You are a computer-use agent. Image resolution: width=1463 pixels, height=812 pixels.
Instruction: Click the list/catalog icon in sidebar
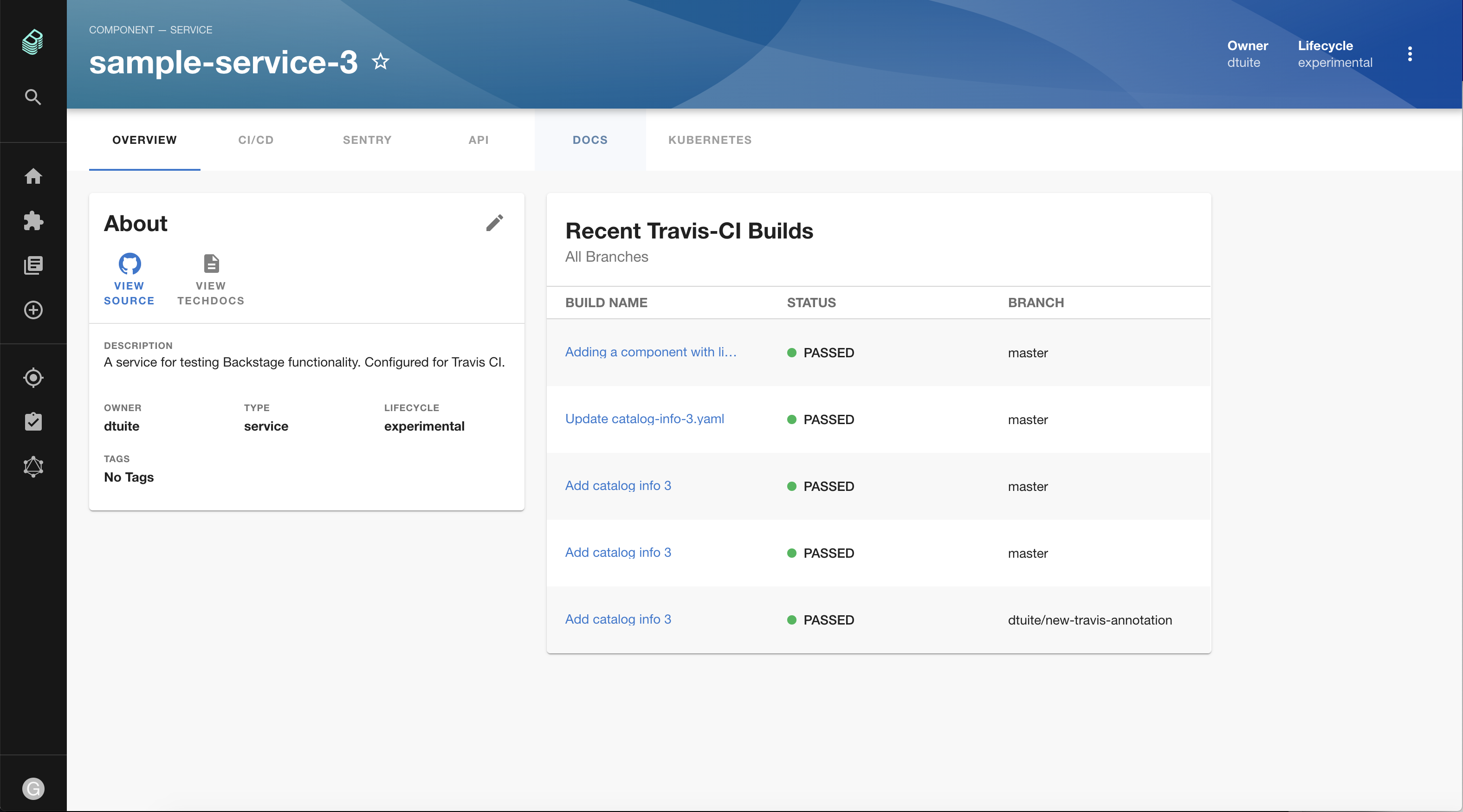click(x=33, y=265)
